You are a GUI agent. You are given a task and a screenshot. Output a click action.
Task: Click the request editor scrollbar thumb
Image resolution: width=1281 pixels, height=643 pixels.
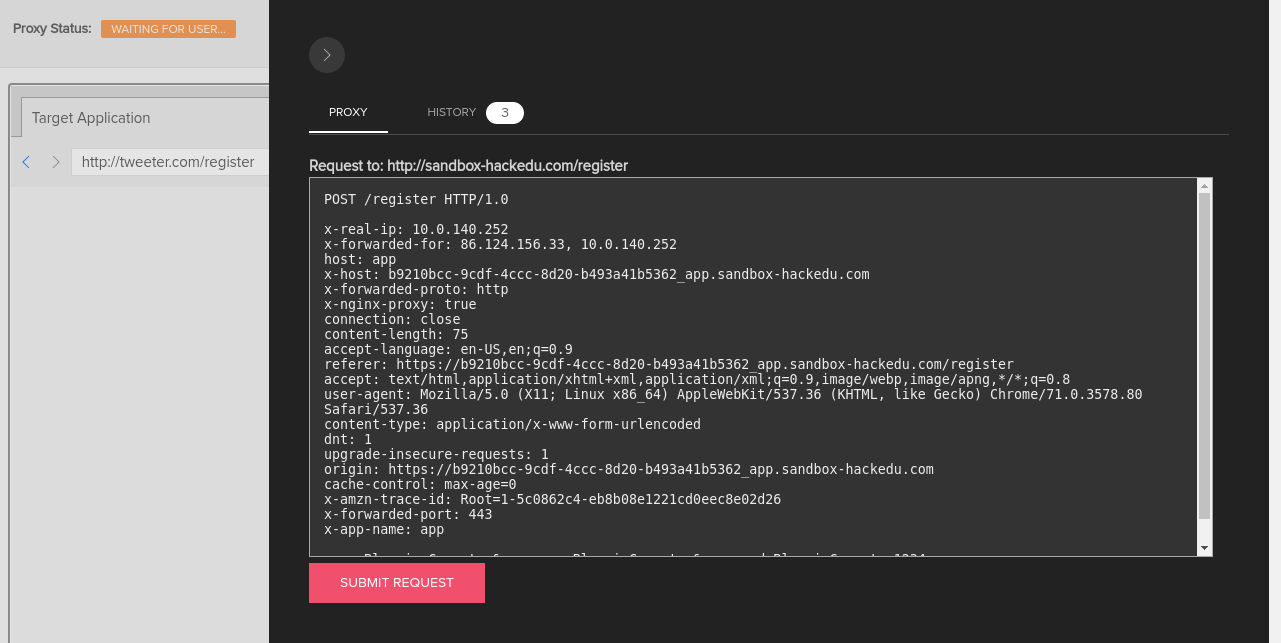(1205, 356)
